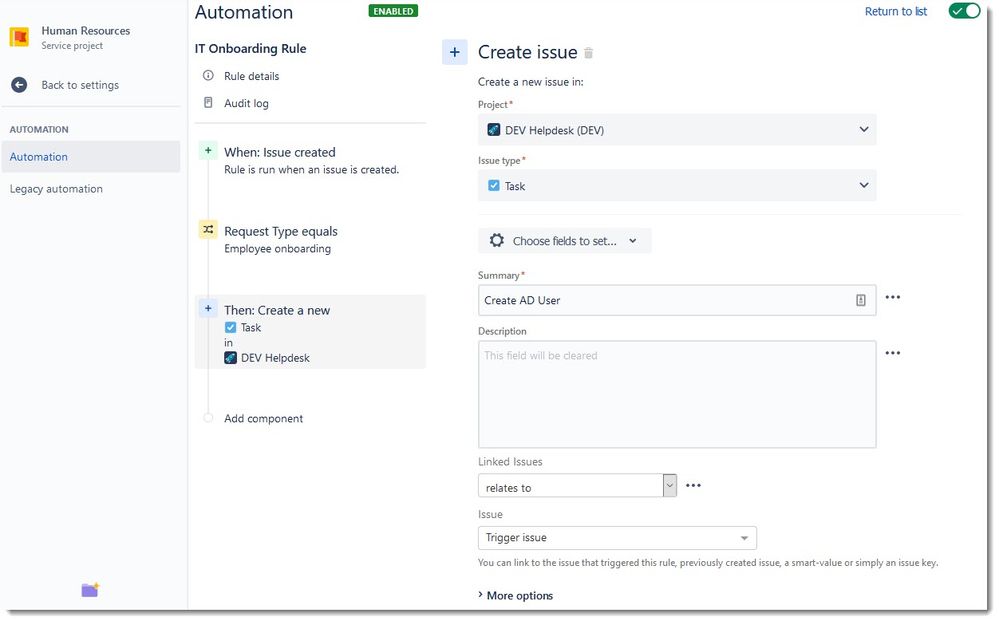Click the Human Resources project avatar icon
The width and height of the screenshot is (999, 622).
pos(19,37)
